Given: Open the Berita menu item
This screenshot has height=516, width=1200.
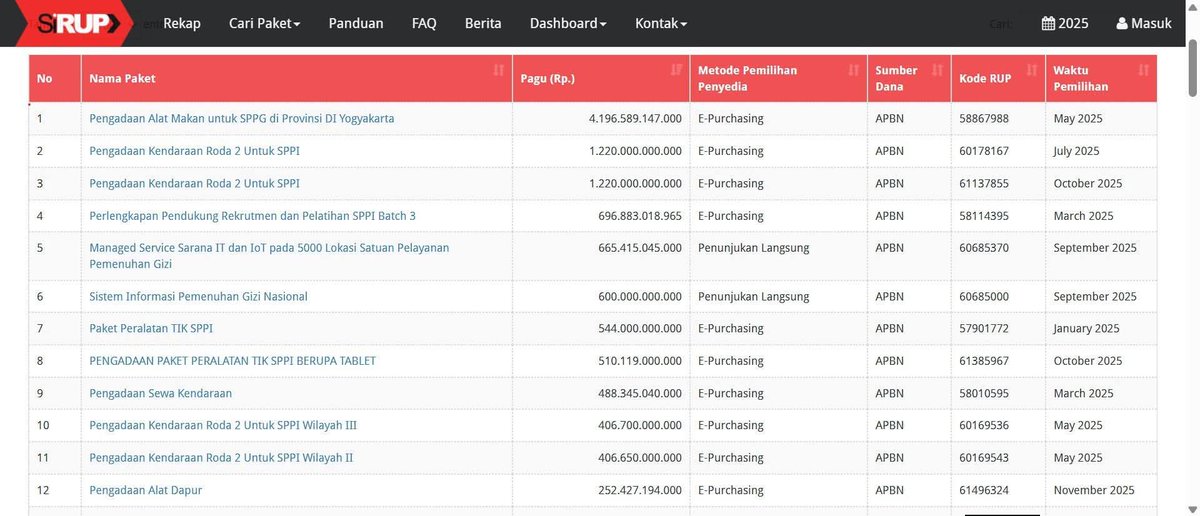Looking at the screenshot, I should 483,23.
